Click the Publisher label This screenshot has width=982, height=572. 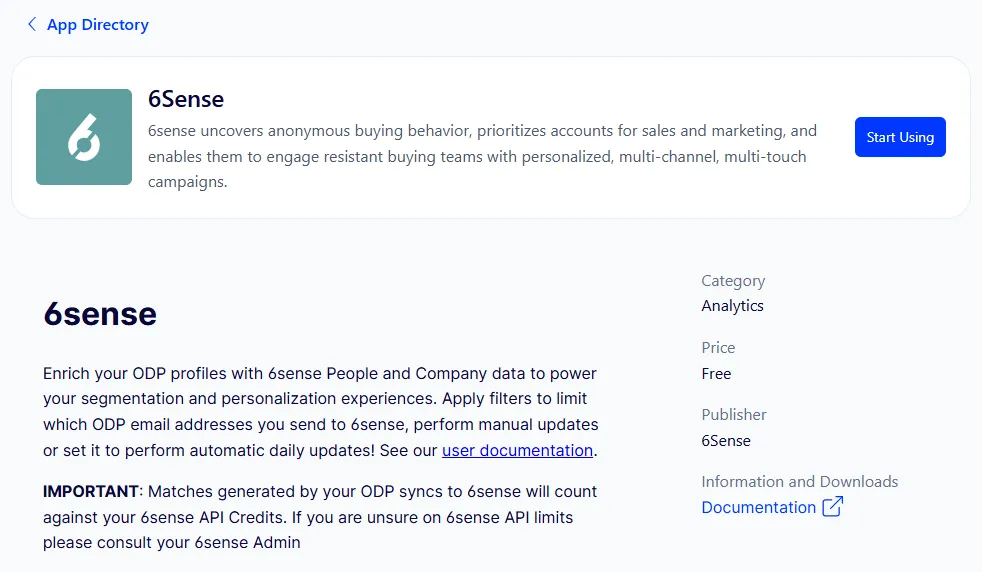(734, 415)
